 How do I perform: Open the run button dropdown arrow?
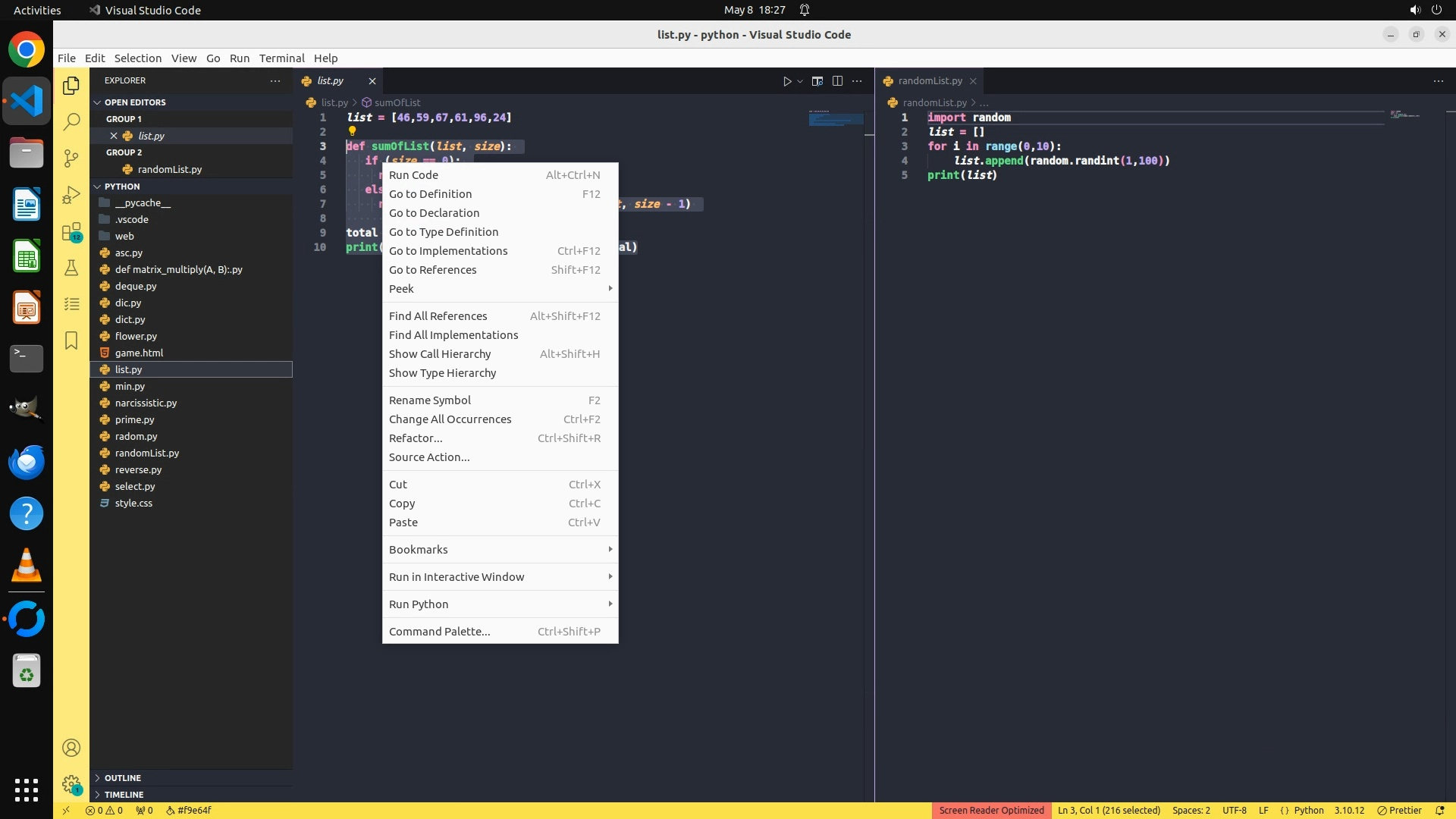(x=800, y=81)
